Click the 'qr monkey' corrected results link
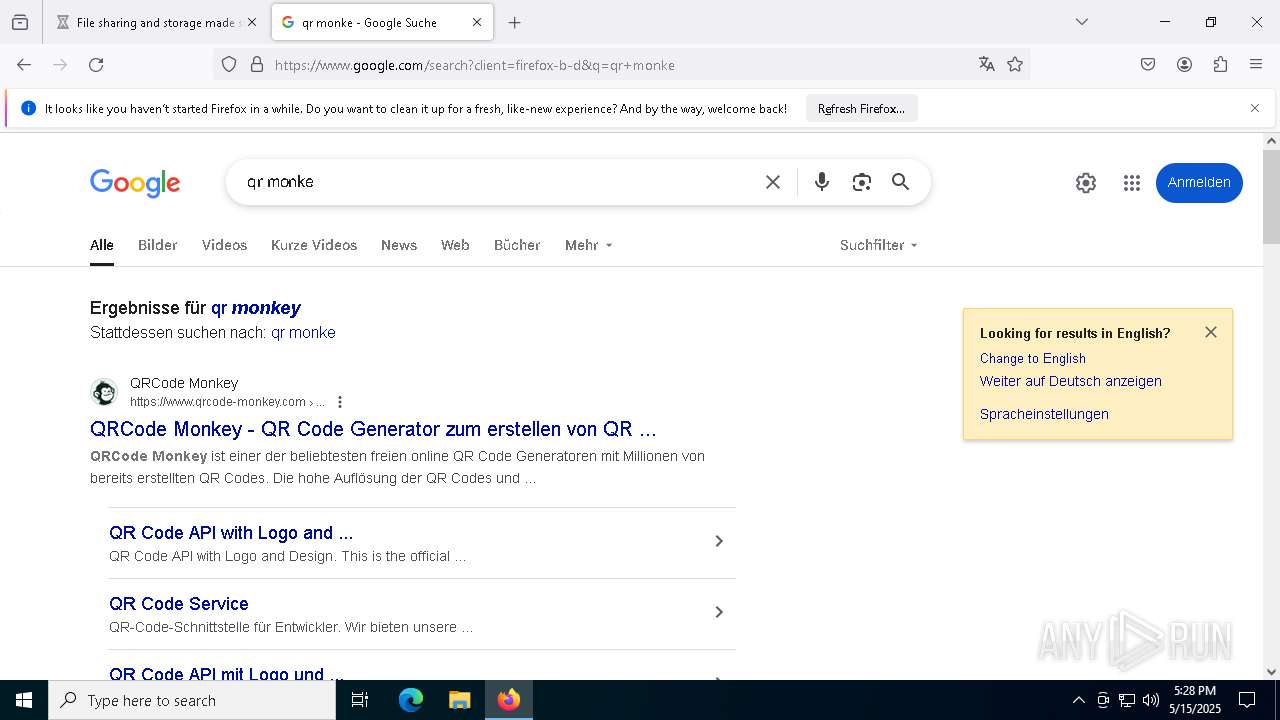 click(256, 308)
